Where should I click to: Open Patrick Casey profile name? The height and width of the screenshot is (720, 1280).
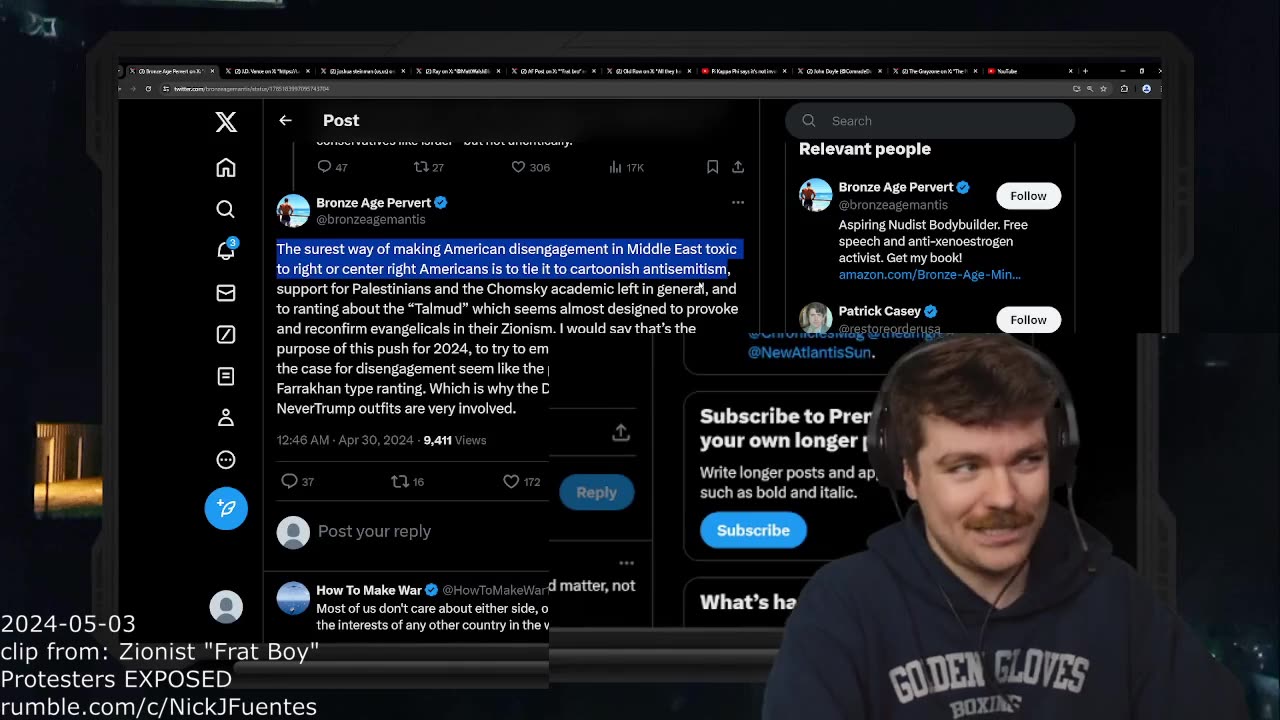click(x=879, y=311)
